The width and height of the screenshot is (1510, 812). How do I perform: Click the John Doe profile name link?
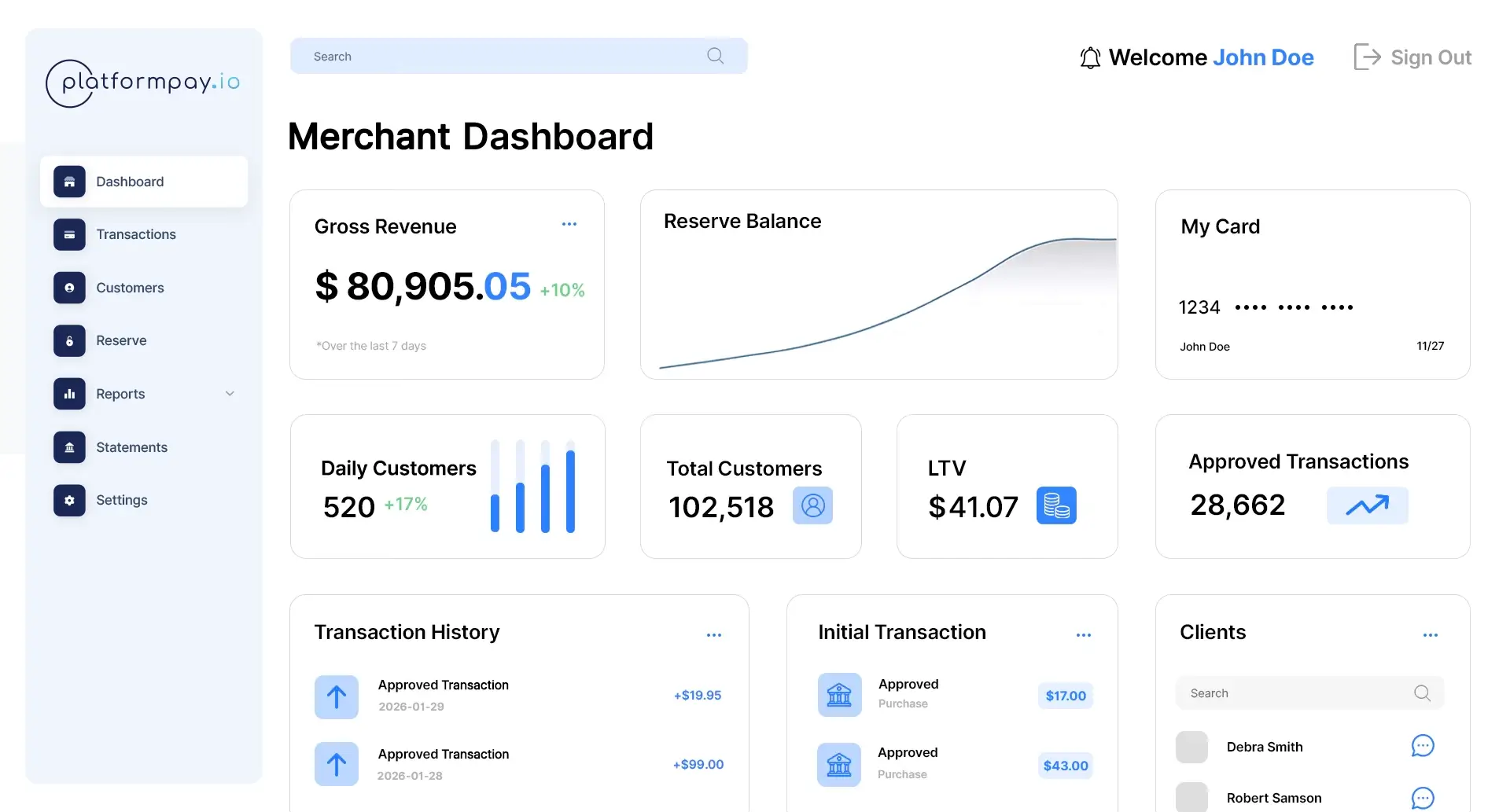tap(1263, 57)
